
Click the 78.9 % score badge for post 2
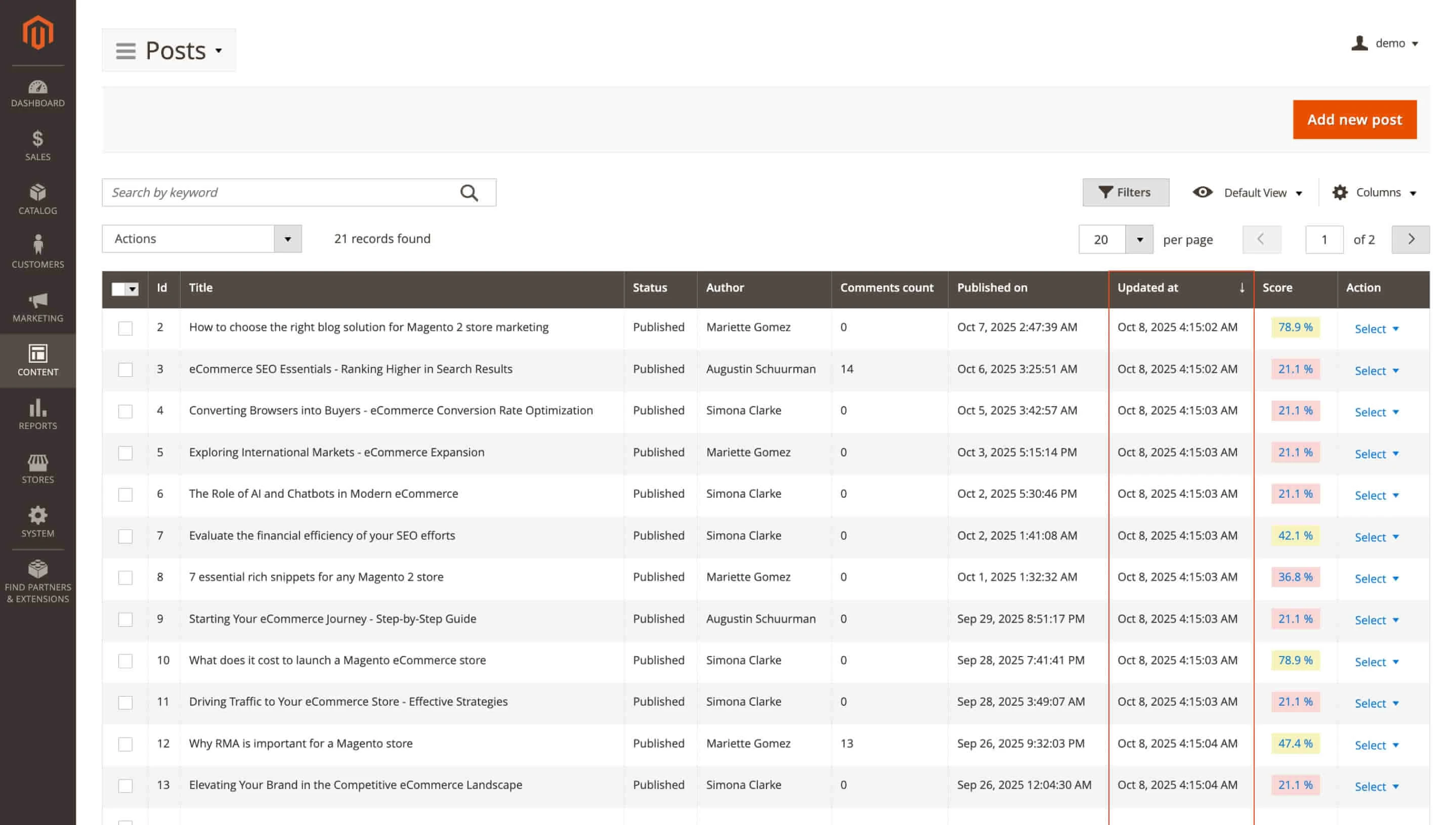click(1295, 327)
